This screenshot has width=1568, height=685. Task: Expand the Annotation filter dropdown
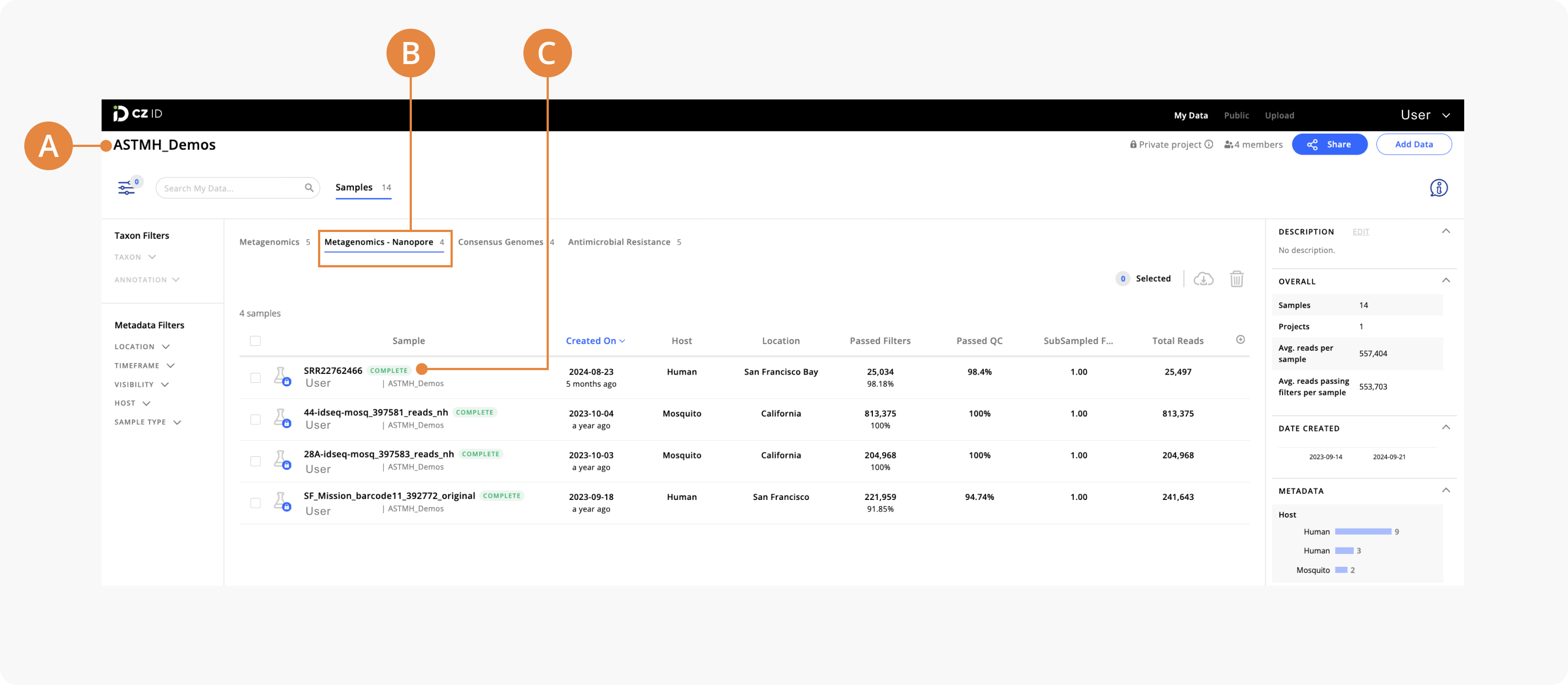click(x=147, y=280)
